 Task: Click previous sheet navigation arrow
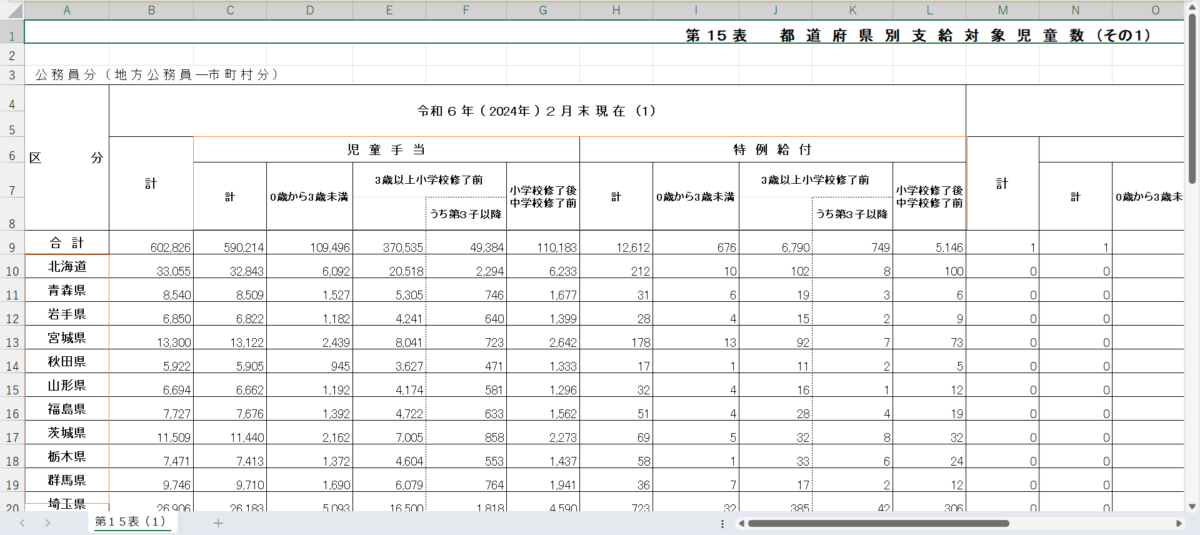pos(20,523)
